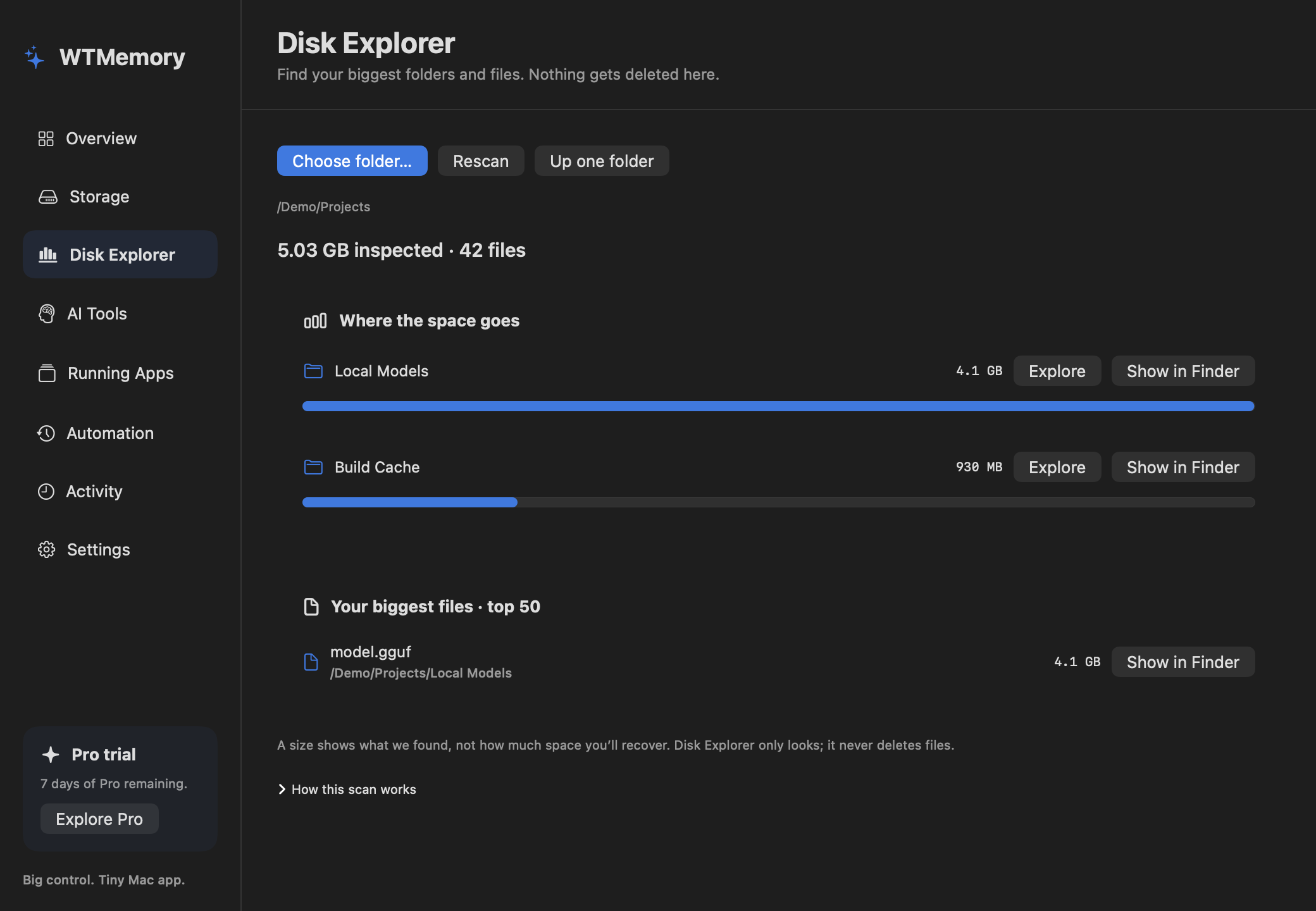Click the Disk Explorer bar chart icon

click(x=48, y=254)
